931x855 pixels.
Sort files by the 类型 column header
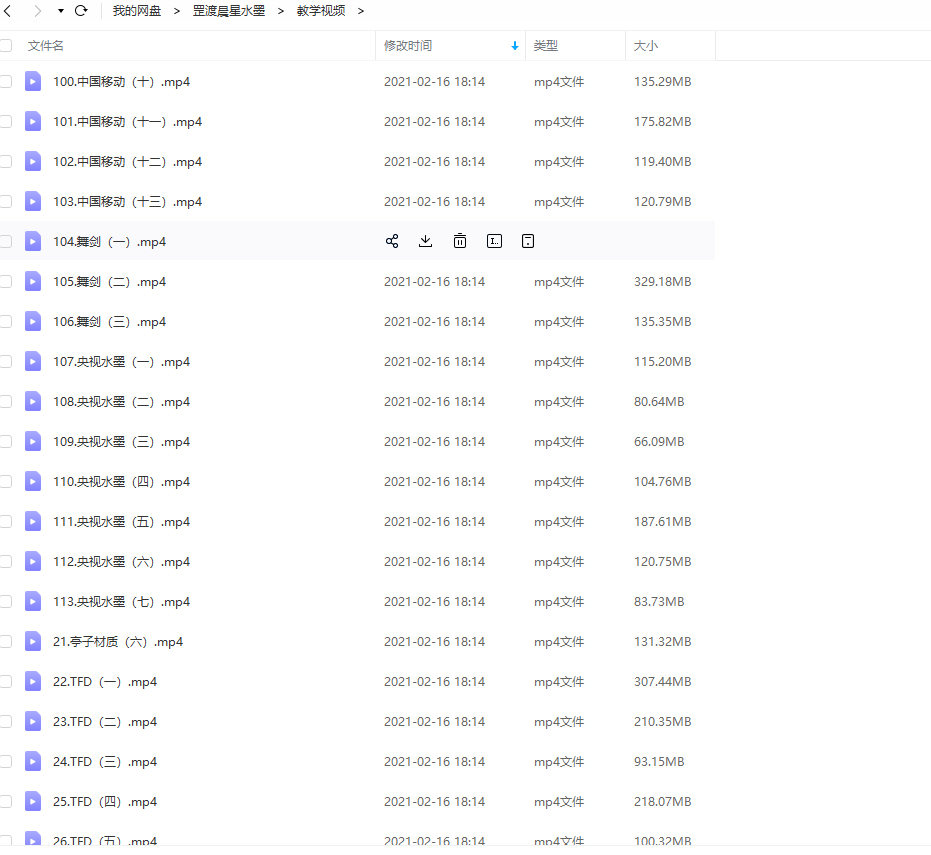coord(546,46)
